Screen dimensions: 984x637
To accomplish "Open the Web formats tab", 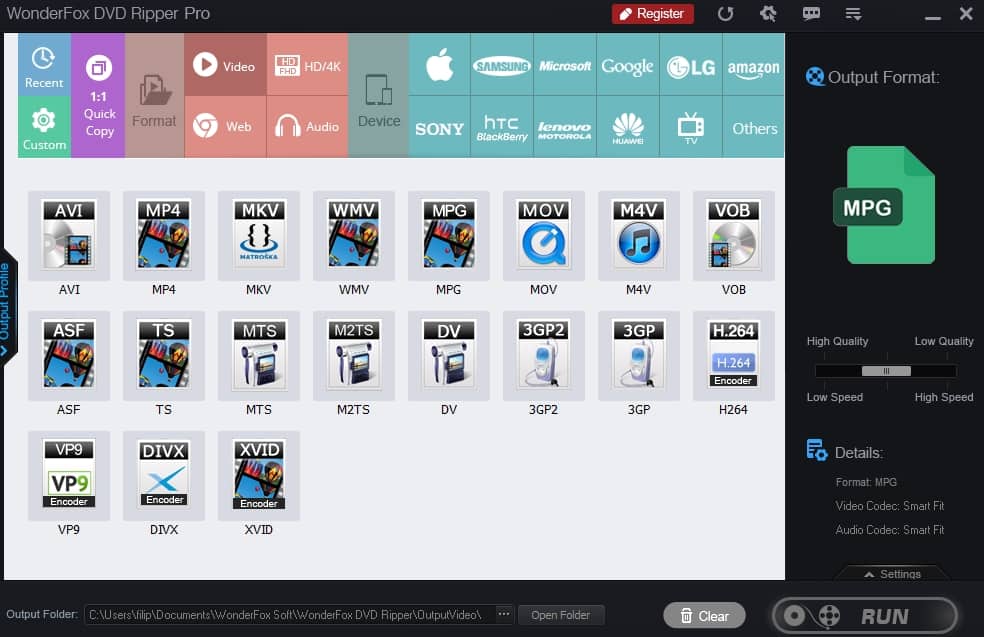I will click(225, 127).
